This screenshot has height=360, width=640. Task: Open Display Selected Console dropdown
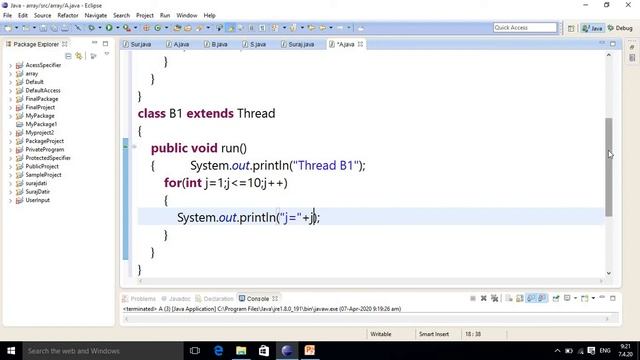[575, 298]
